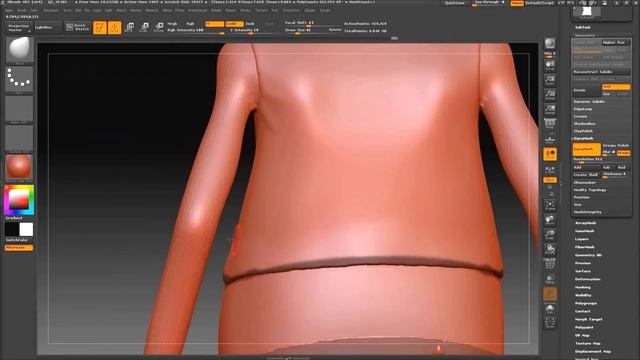Toggle the Floor grid button
The image size is (640, 360).
pyautogui.click(x=550, y=140)
